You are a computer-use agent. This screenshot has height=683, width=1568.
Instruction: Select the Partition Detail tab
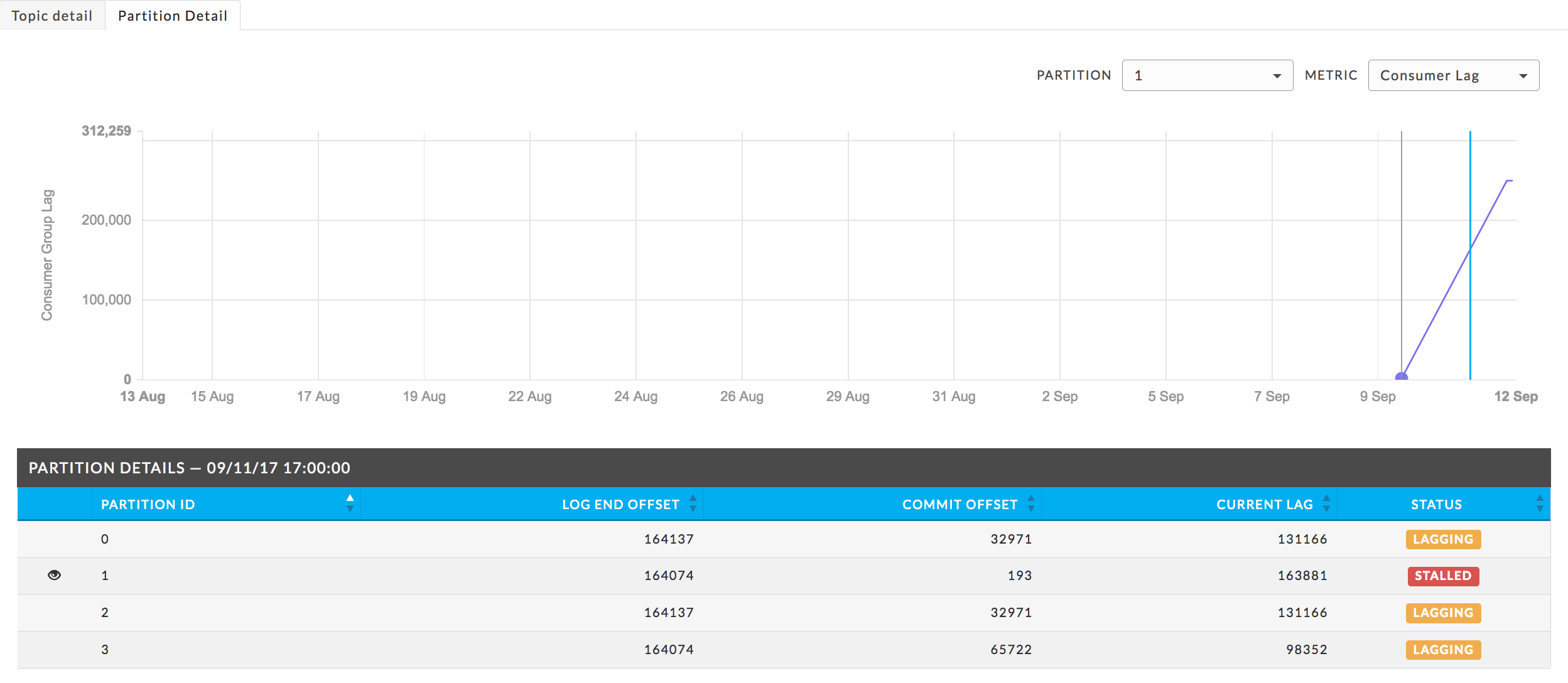[173, 16]
